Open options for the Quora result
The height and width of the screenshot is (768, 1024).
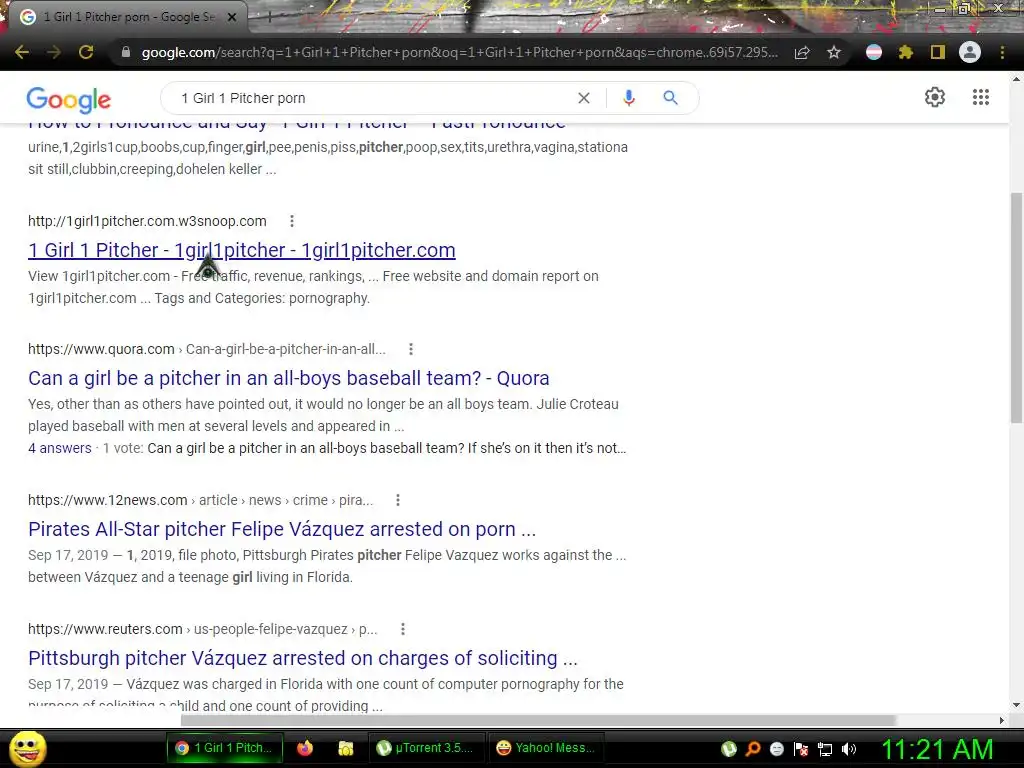coord(411,349)
